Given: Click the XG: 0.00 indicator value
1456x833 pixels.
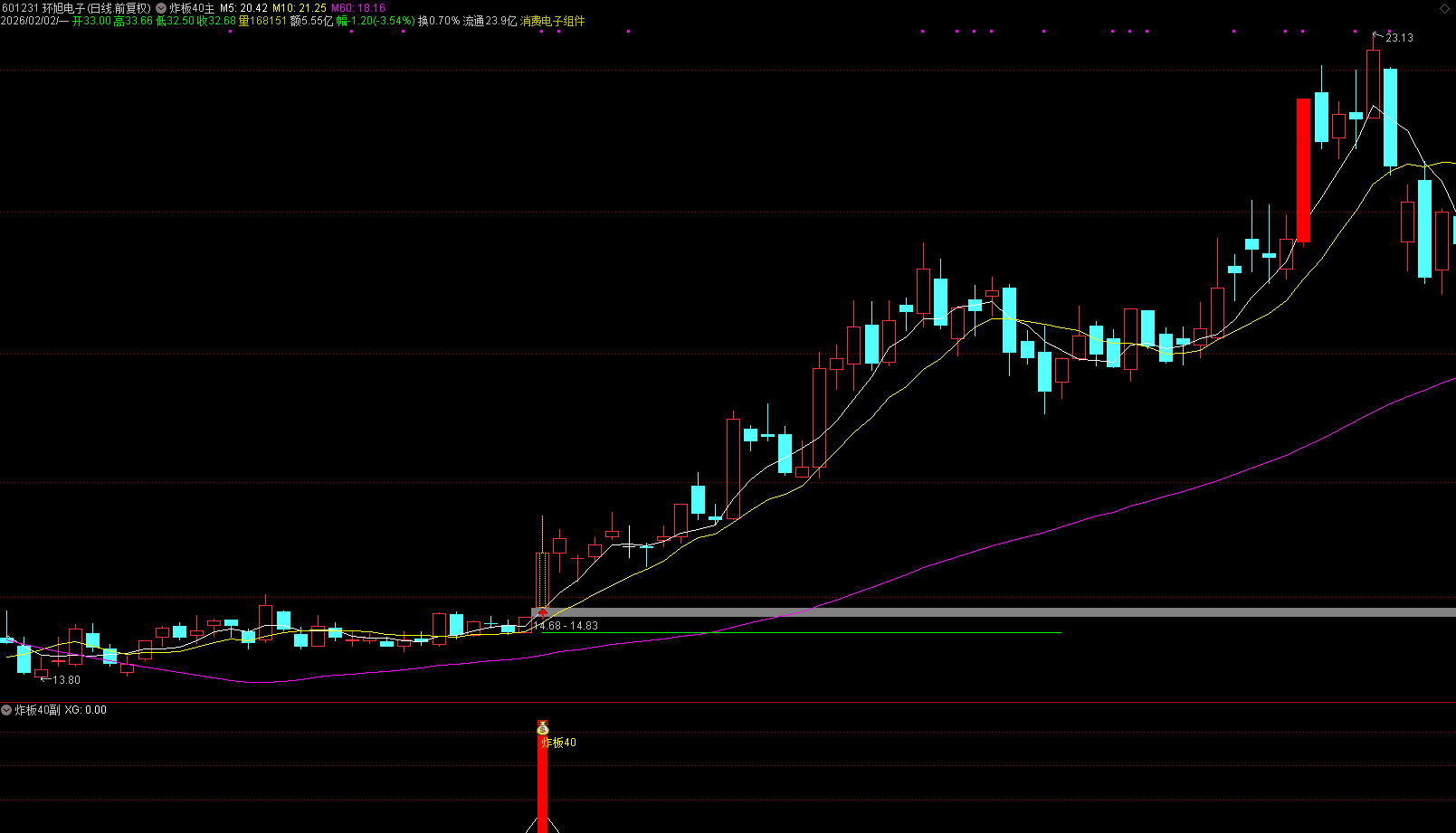Looking at the screenshot, I should coord(86,710).
